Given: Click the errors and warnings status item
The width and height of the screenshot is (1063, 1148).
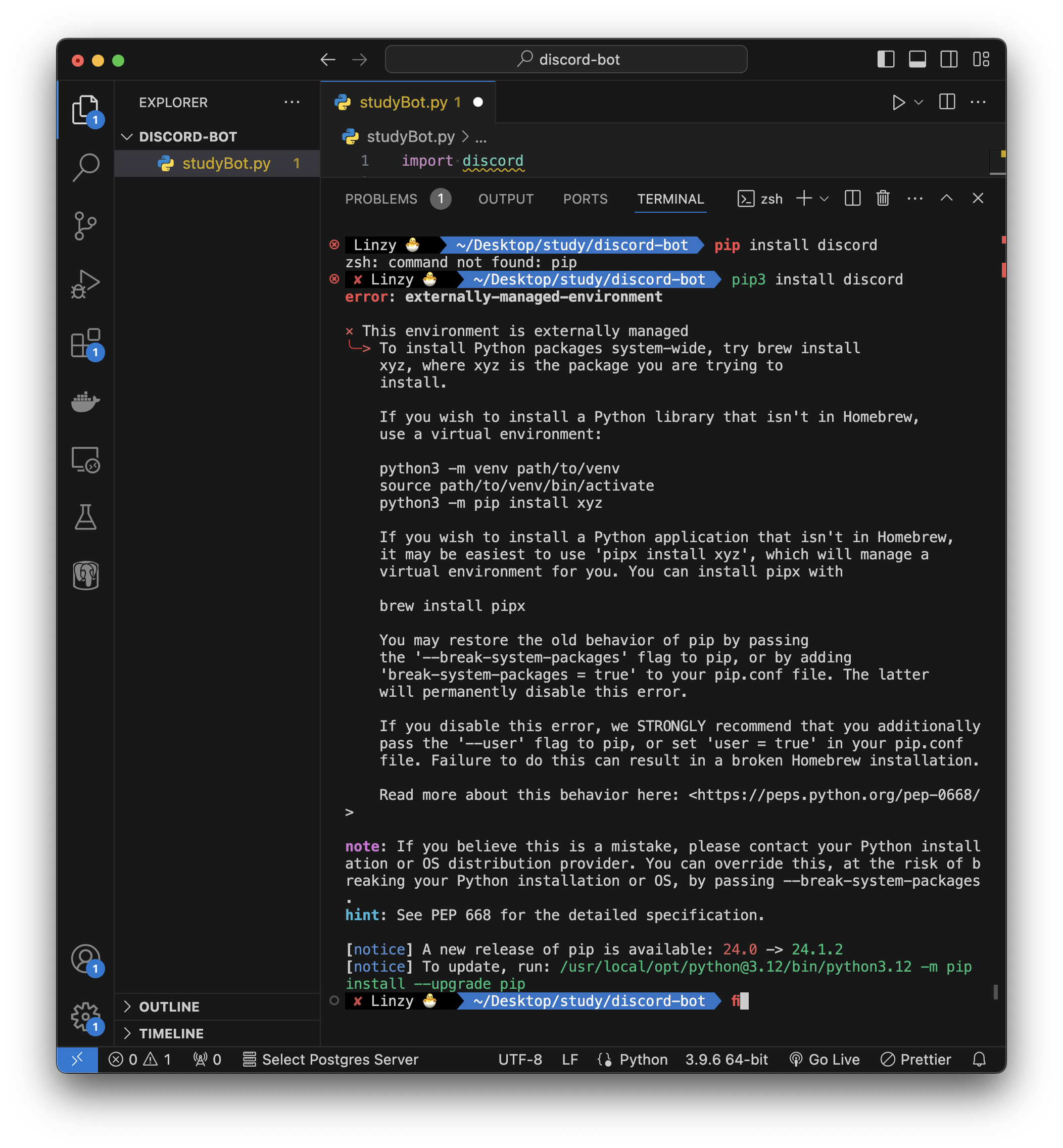Looking at the screenshot, I should point(140,1059).
